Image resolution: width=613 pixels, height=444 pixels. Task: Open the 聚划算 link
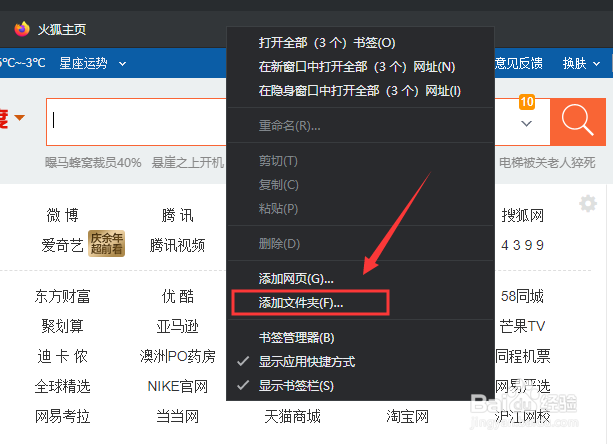(x=62, y=326)
